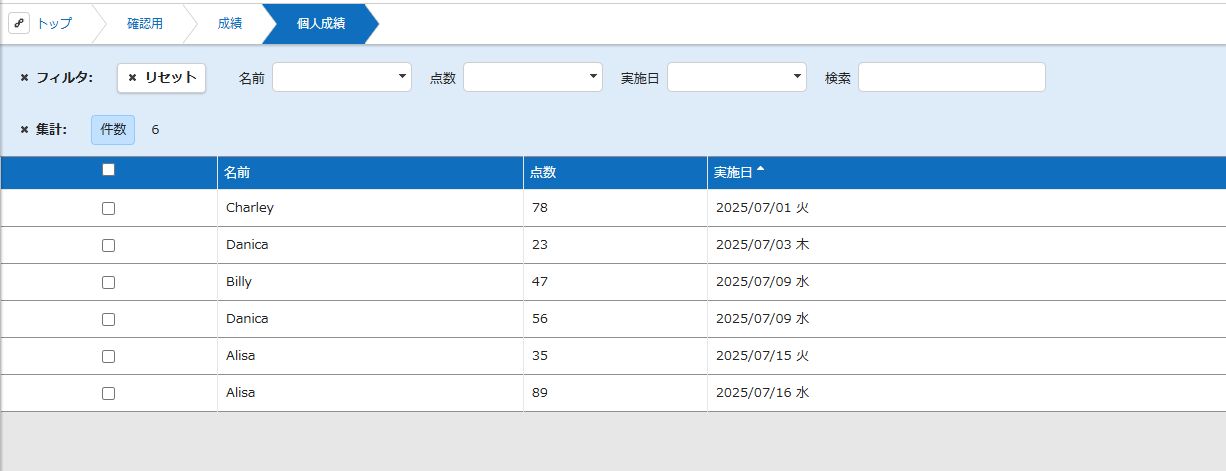
Task: Open the 点数 filter dropdown
Action: click(533, 77)
